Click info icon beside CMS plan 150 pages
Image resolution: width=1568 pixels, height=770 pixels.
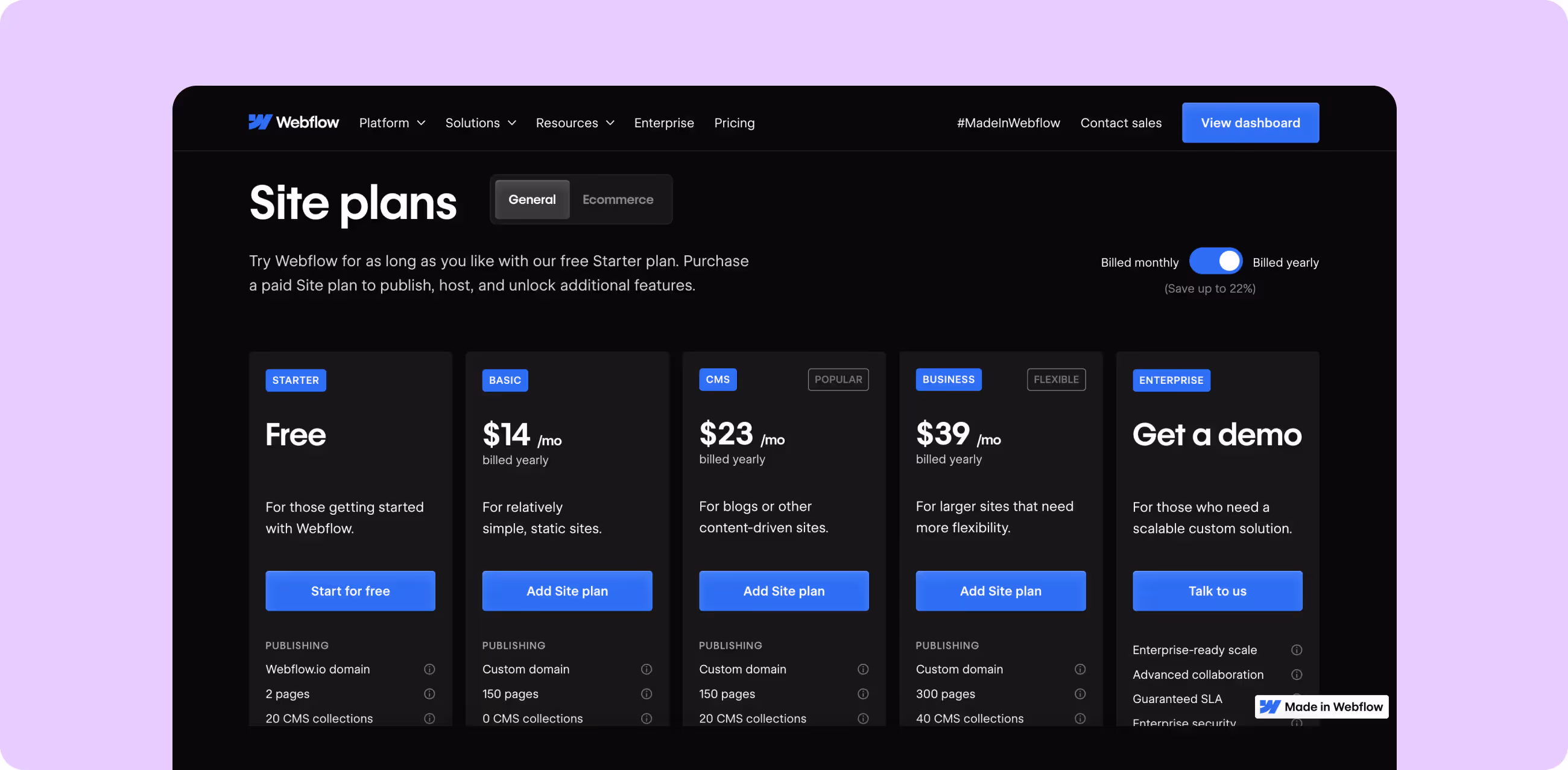pyautogui.click(x=862, y=694)
